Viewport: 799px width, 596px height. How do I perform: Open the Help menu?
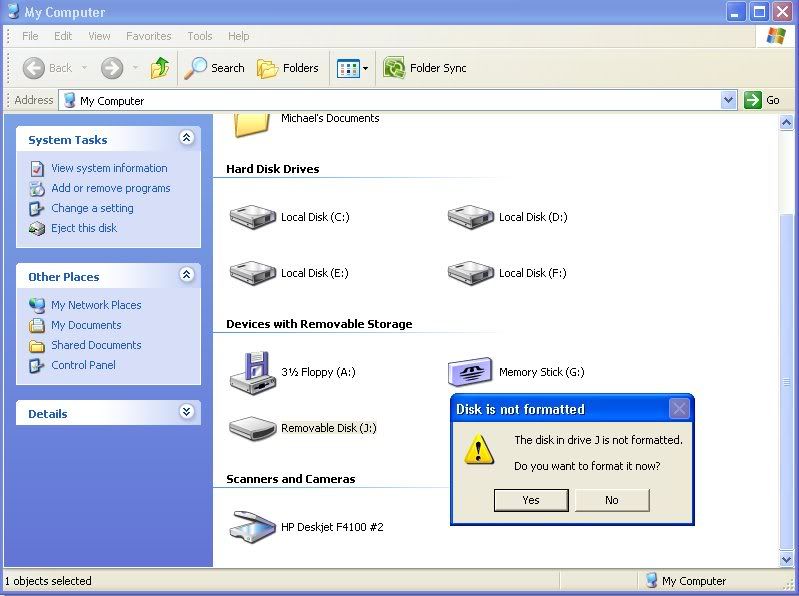pos(238,36)
